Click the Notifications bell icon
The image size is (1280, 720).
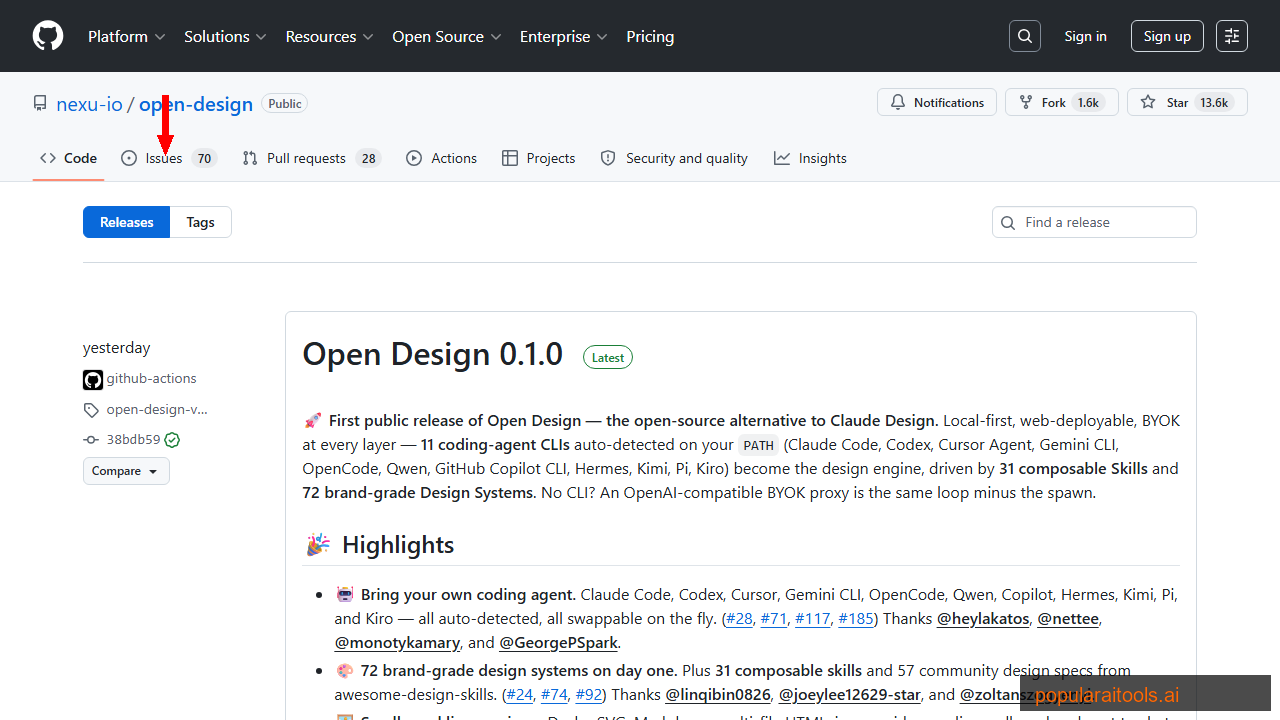(898, 102)
